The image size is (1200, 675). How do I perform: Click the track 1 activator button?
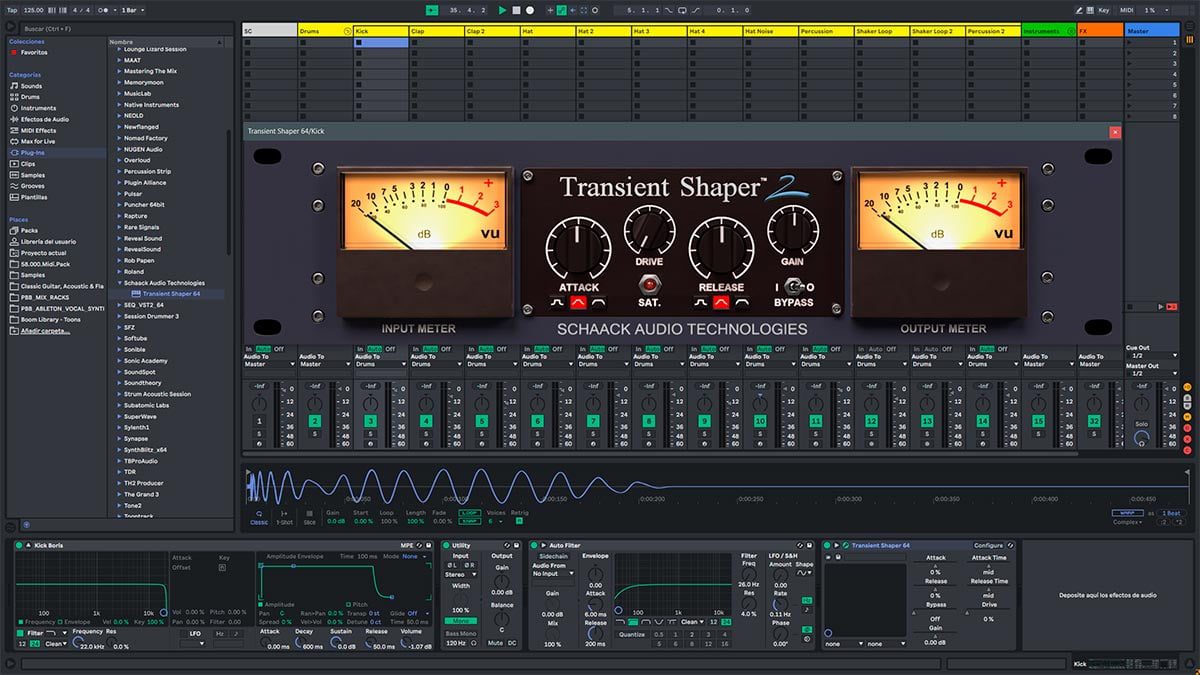pyautogui.click(x=259, y=422)
